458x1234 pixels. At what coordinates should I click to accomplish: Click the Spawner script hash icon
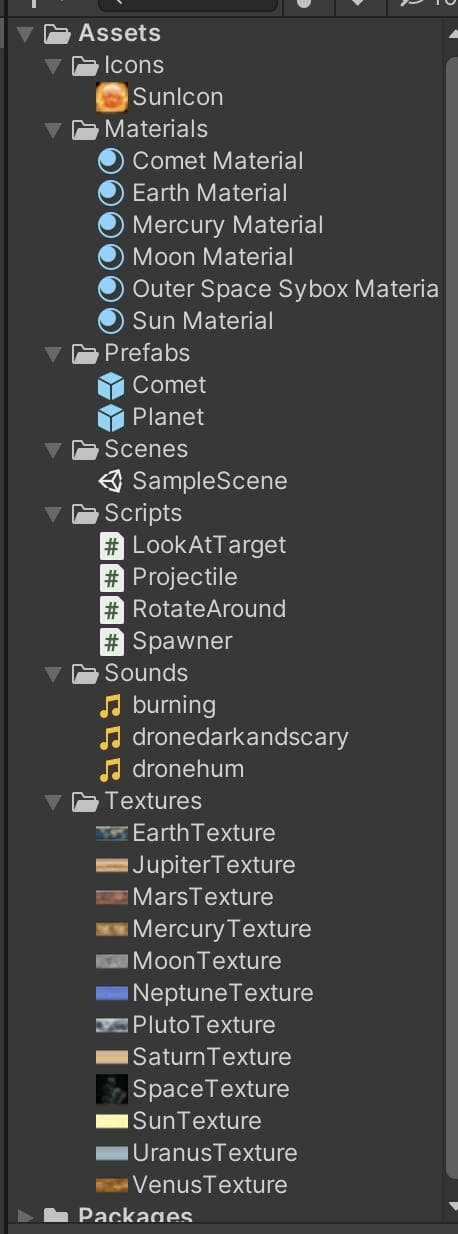(x=112, y=641)
